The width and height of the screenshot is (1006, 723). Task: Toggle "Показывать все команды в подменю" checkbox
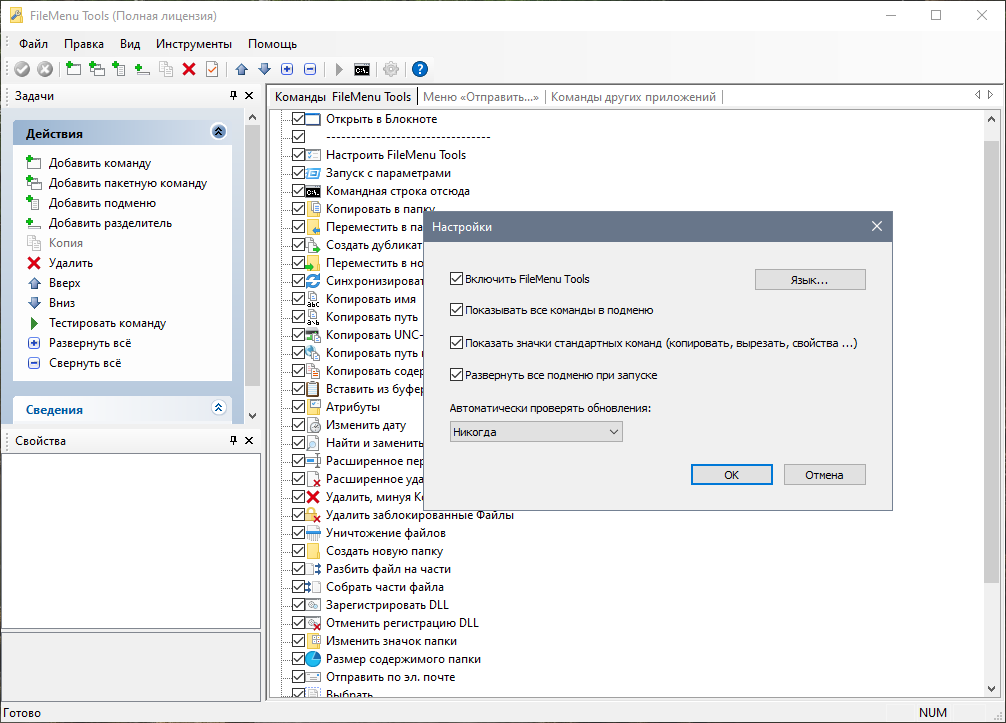[x=457, y=310]
